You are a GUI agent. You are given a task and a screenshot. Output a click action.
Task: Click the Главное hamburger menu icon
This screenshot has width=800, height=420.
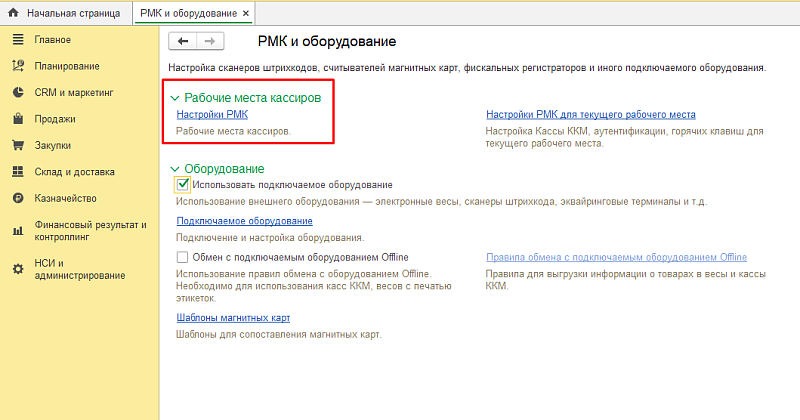[x=17, y=39]
